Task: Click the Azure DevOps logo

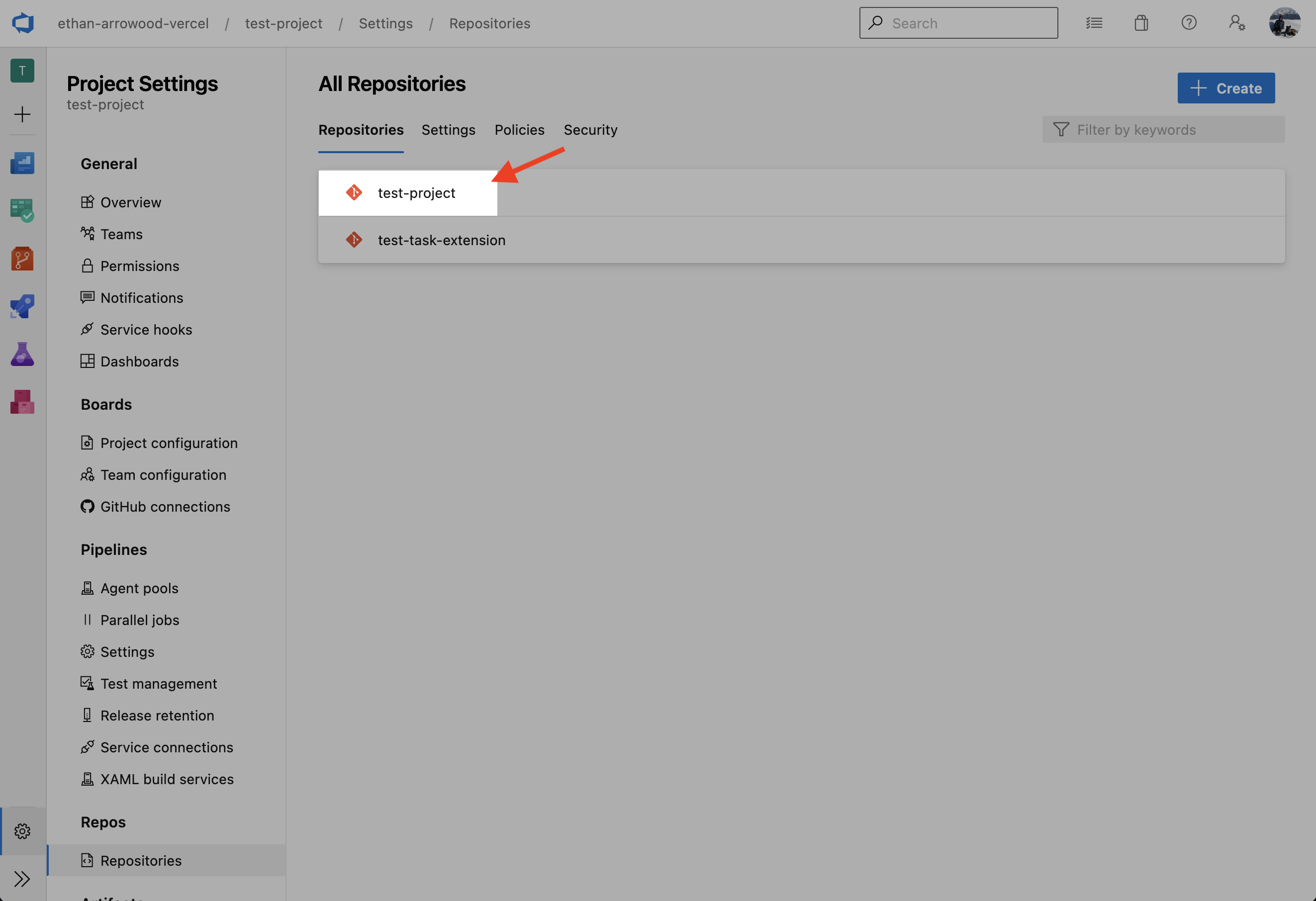Action: pyautogui.click(x=22, y=23)
